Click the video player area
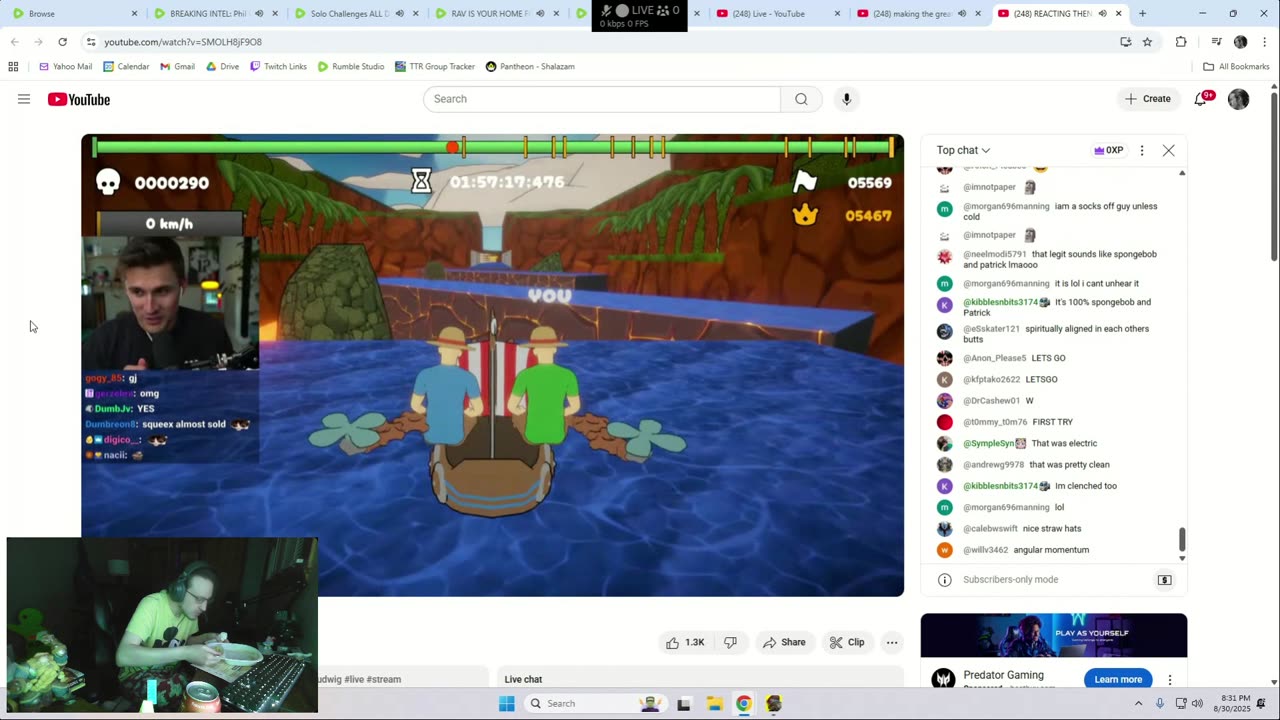 (x=492, y=365)
